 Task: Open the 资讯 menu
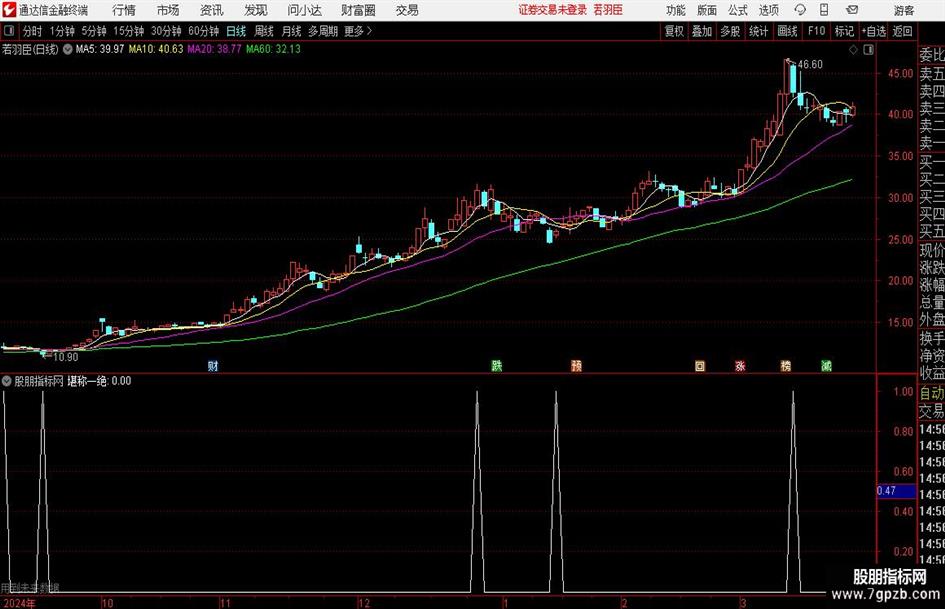click(x=212, y=10)
